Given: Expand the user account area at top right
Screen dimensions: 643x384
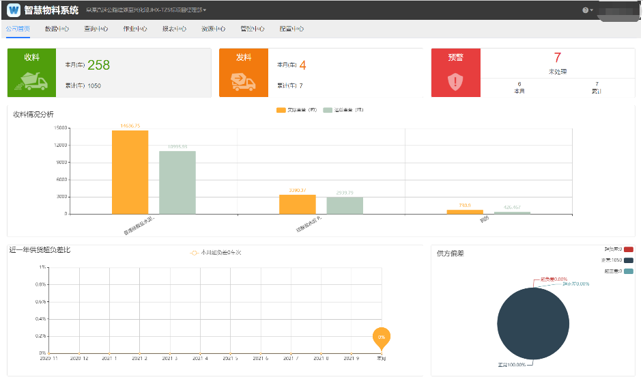Looking at the screenshot, I should click(x=617, y=11).
